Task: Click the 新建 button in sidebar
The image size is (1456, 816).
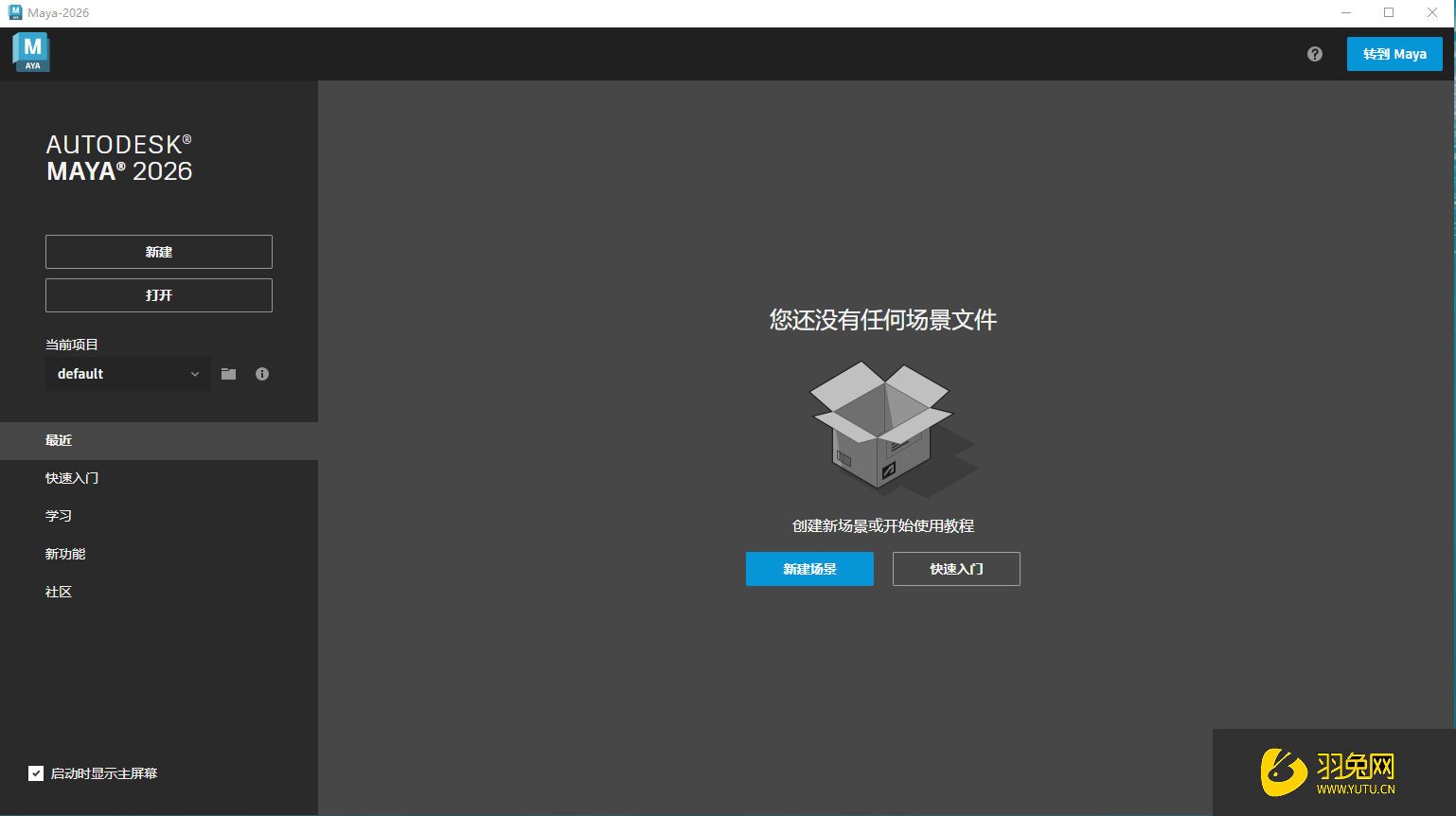Action: (159, 252)
